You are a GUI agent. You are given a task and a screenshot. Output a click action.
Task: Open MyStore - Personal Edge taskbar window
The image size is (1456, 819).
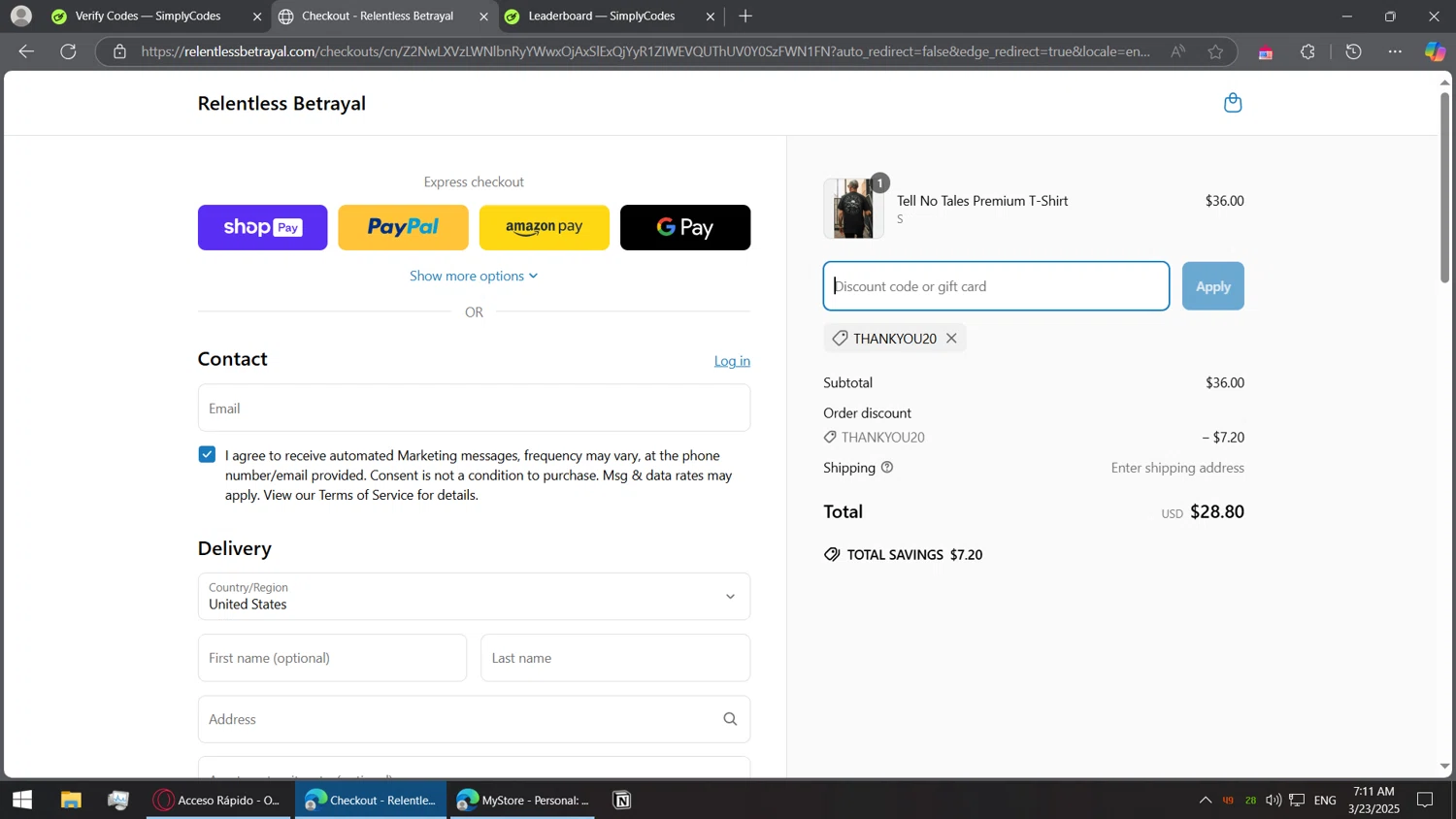tap(522, 800)
